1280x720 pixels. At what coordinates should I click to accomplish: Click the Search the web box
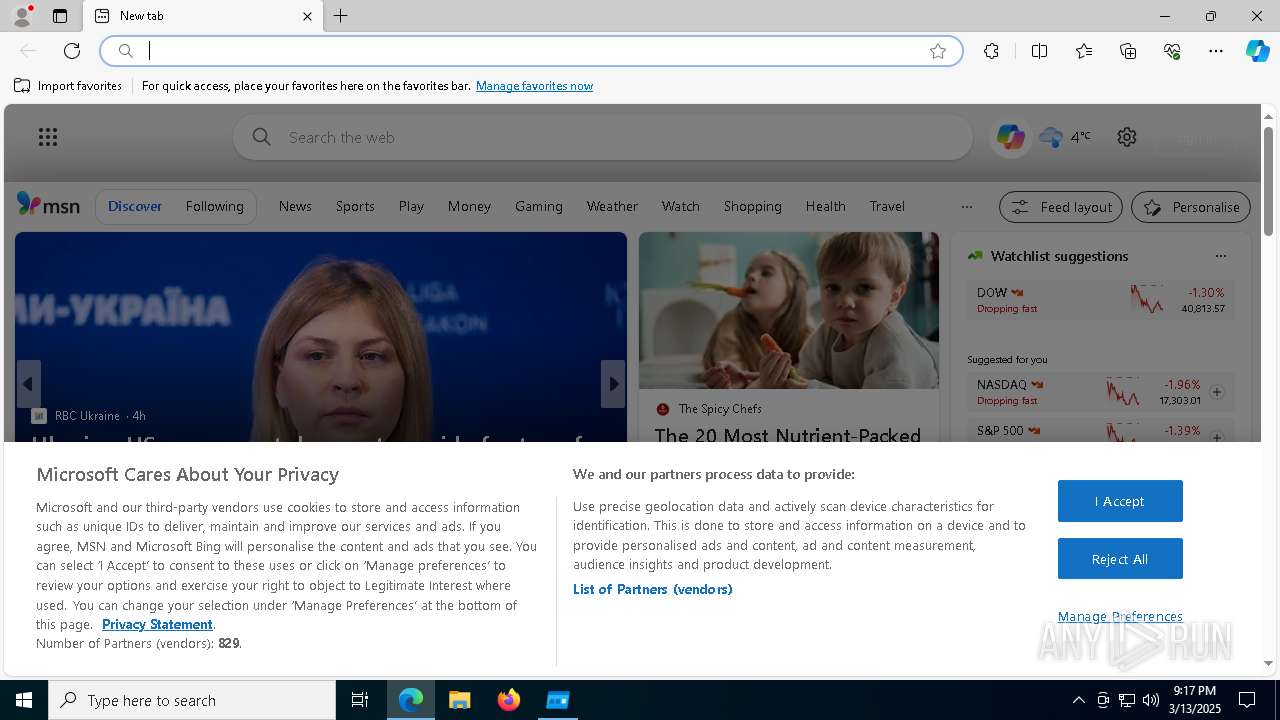603,137
